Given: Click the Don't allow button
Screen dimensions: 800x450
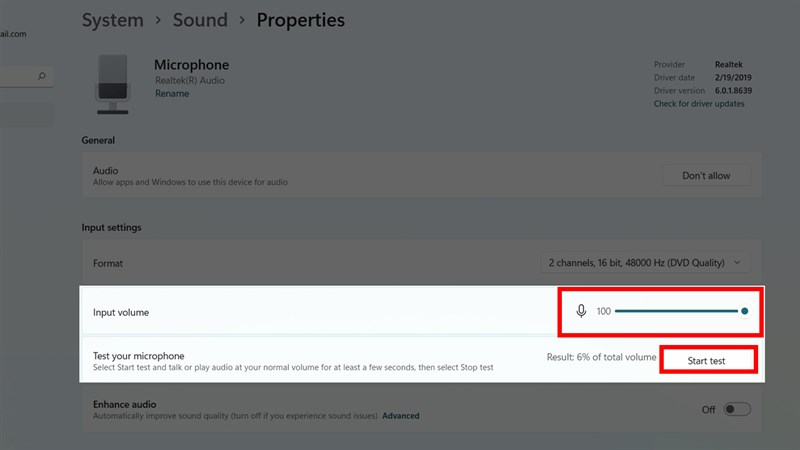Looking at the screenshot, I should (x=707, y=176).
